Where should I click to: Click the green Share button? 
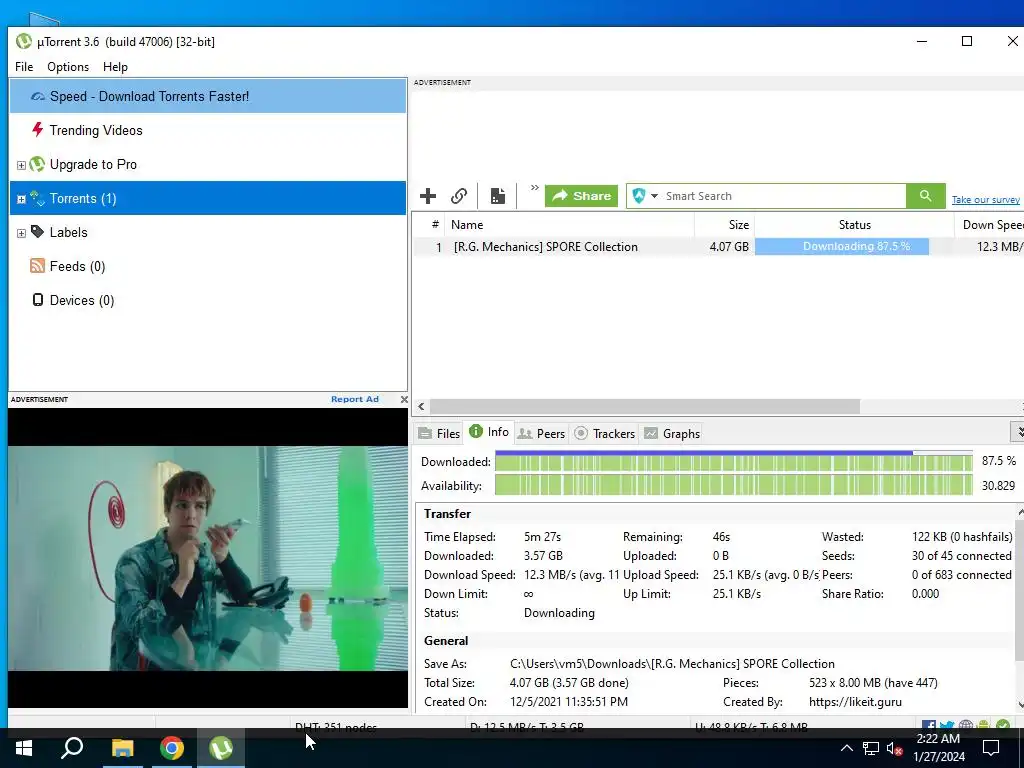tap(581, 196)
